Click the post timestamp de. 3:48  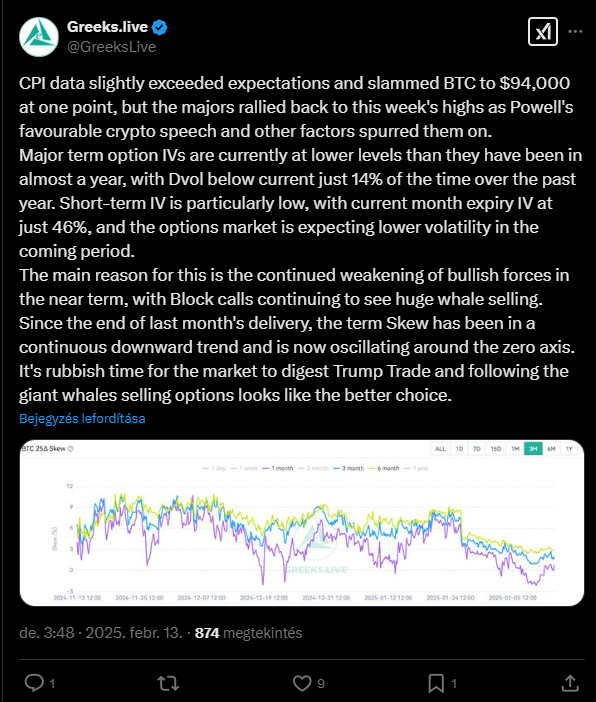click(47, 633)
